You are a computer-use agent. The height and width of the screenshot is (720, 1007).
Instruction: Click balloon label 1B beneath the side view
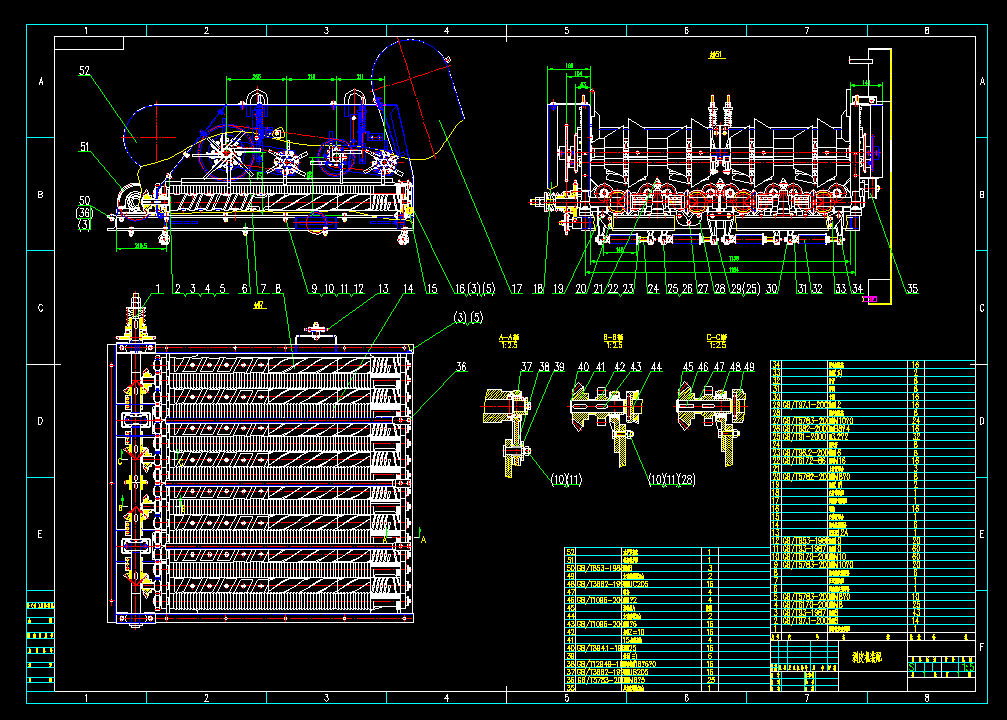click(x=537, y=288)
